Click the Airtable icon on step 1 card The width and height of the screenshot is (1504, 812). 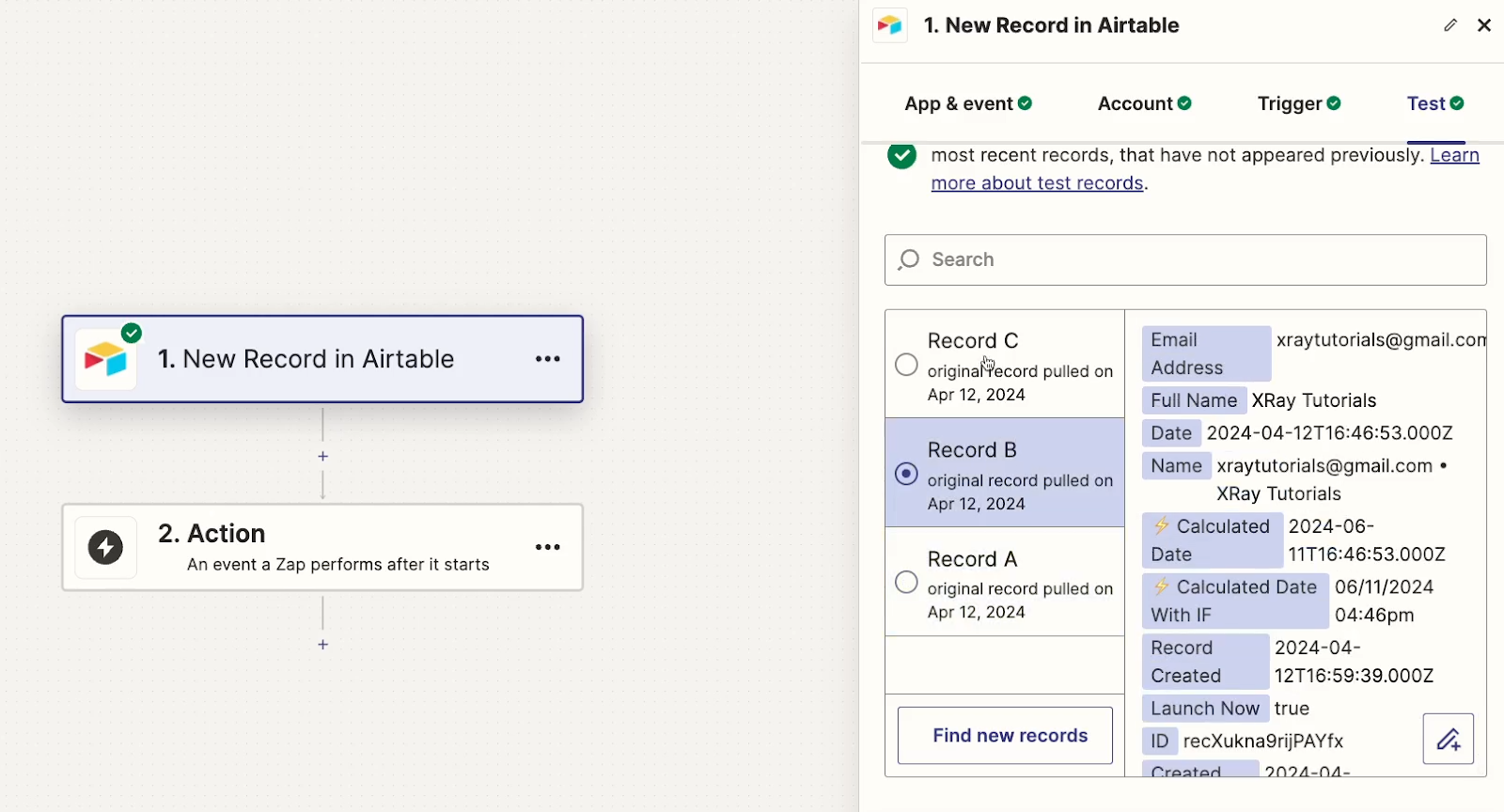pos(105,359)
